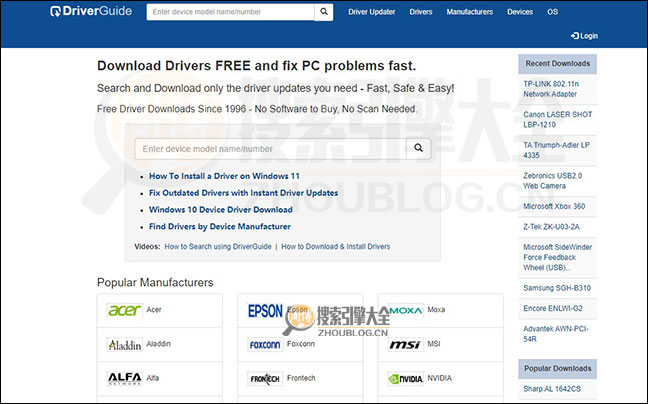Select Frontech manufacturer name text
The height and width of the screenshot is (404, 648).
pos(301,378)
